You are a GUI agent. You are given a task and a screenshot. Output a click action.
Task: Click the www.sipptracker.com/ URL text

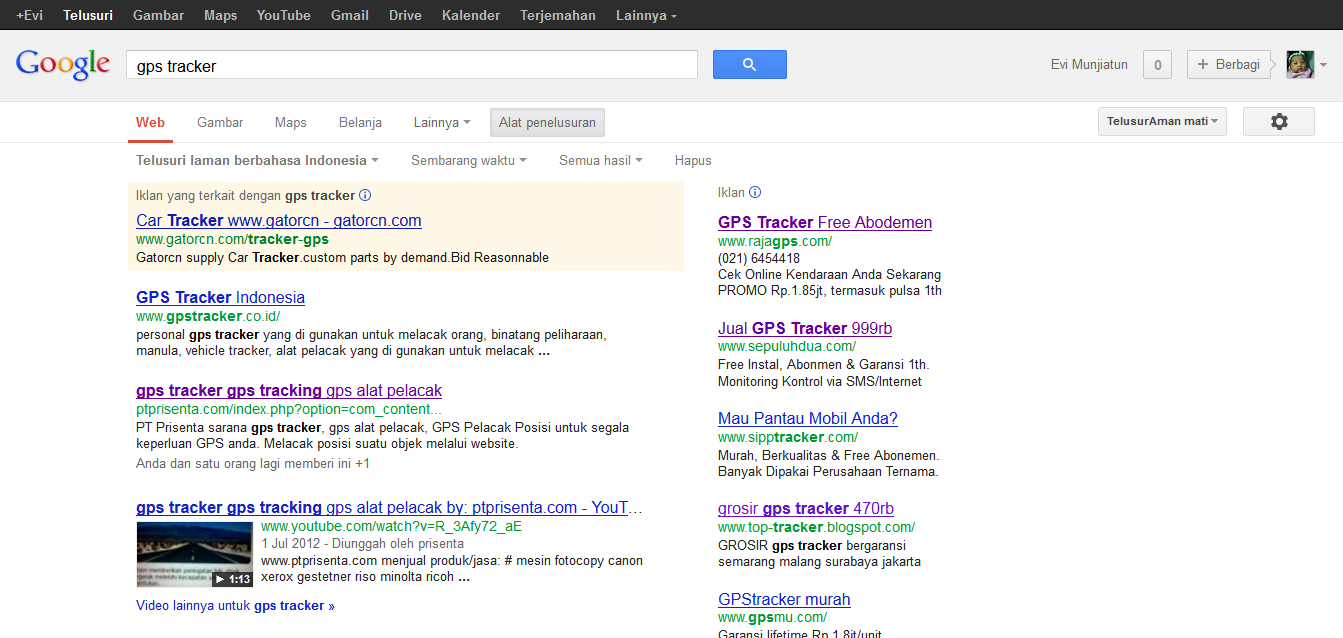click(x=788, y=437)
